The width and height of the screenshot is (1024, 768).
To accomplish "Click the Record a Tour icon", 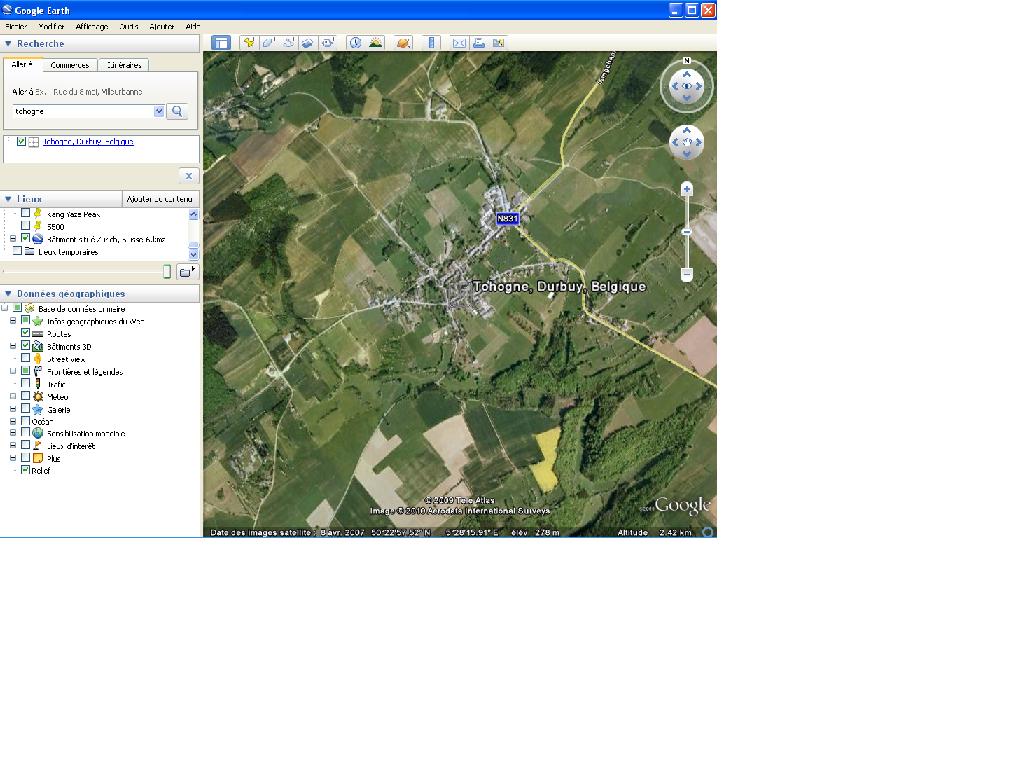I will (327, 43).
